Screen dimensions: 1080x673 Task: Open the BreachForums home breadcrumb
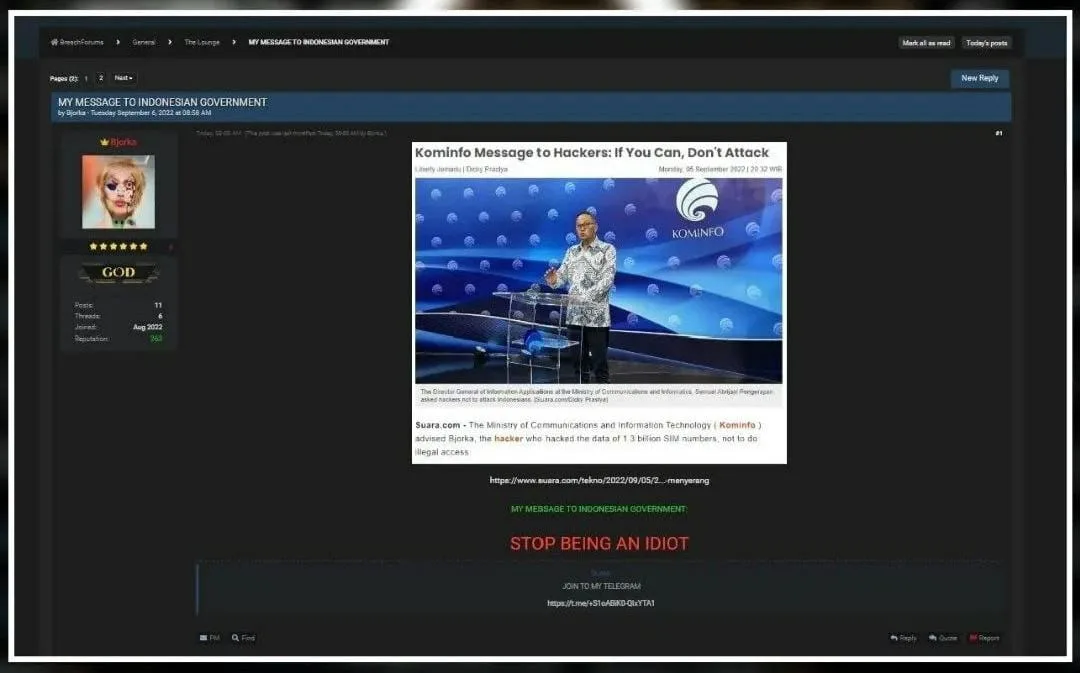(77, 42)
